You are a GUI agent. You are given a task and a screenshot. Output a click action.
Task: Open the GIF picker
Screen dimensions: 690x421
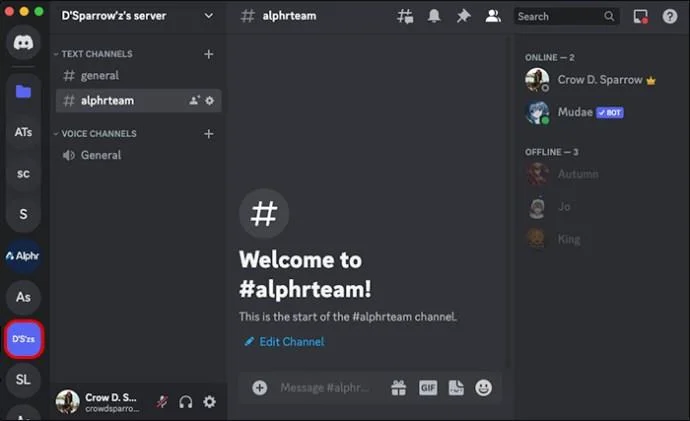pyautogui.click(x=428, y=388)
